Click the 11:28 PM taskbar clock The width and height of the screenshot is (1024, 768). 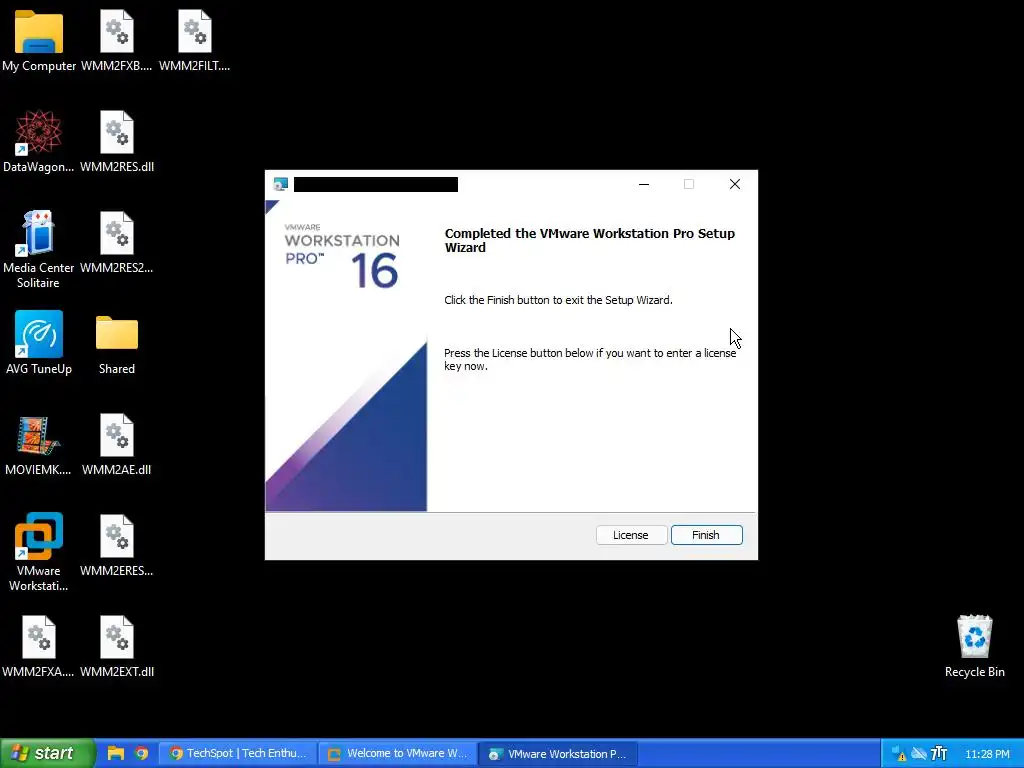tap(987, 754)
